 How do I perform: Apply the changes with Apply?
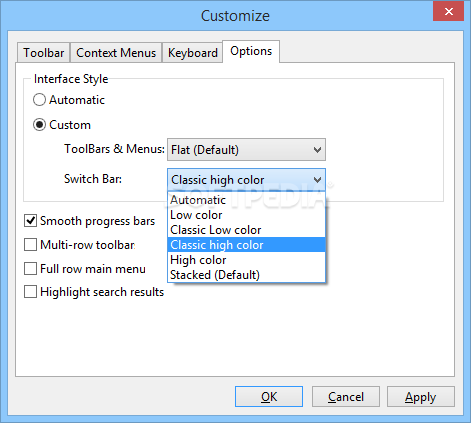421,397
